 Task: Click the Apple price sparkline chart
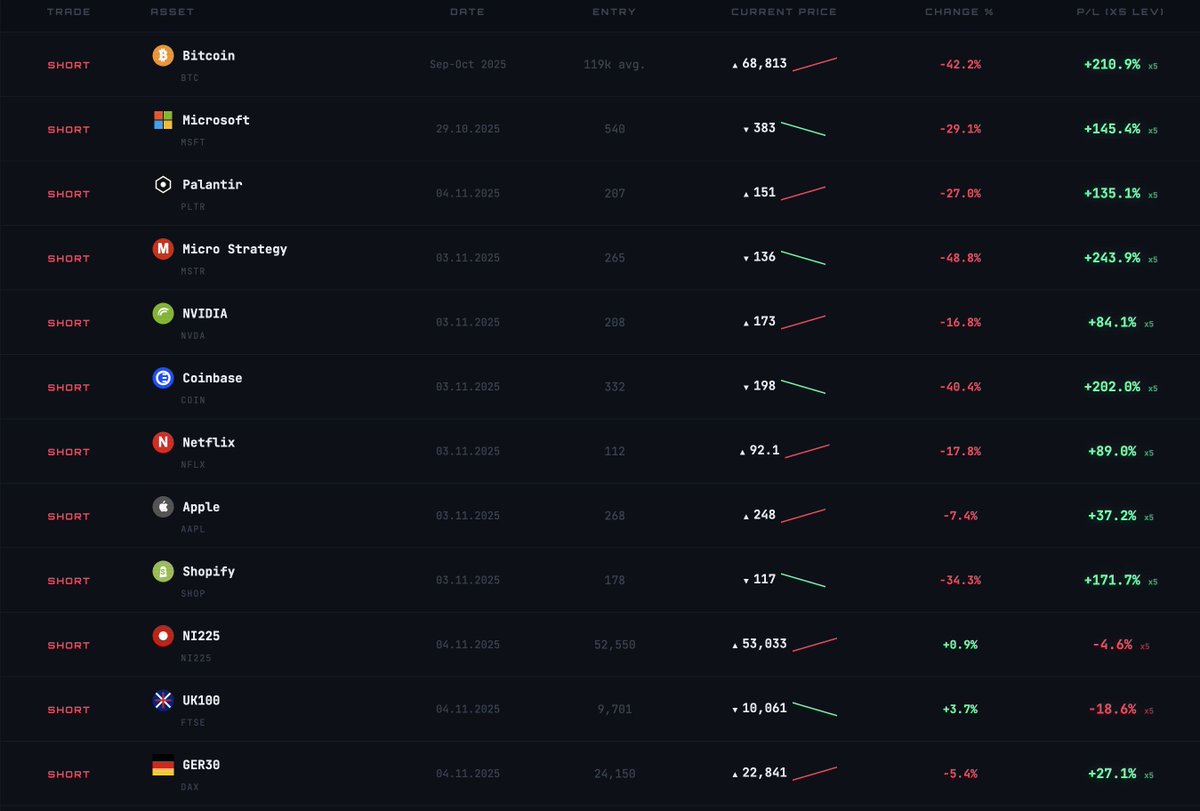coord(803,516)
